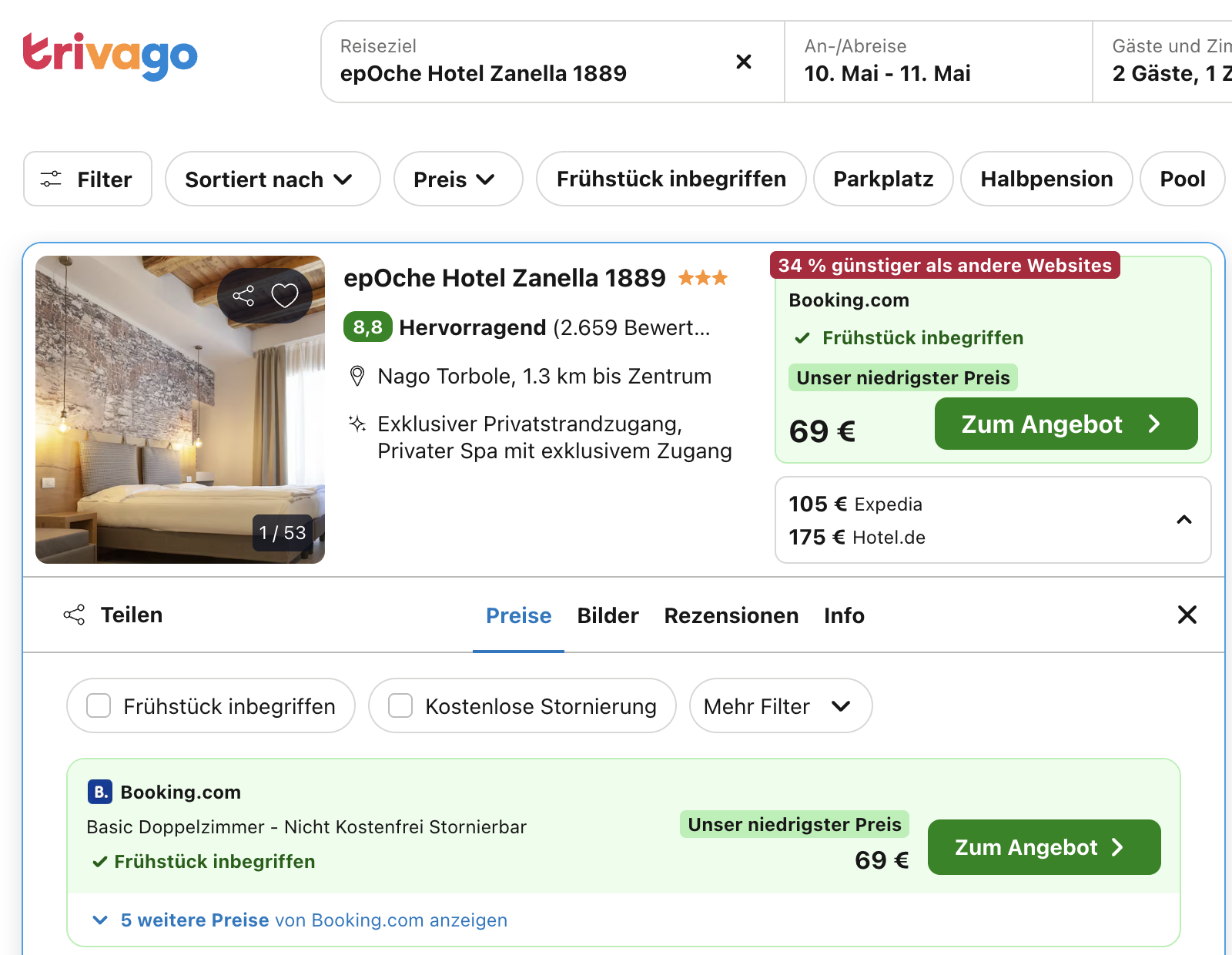Image resolution: width=1232 pixels, height=955 pixels.
Task: Click the 105 € Expedia price
Action: tap(855, 504)
